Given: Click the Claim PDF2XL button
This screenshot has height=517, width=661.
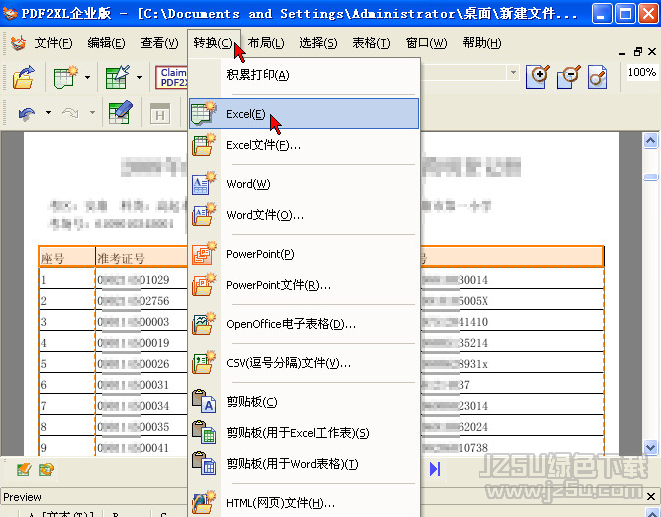Looking at the screenshot, I should (172, 78).
